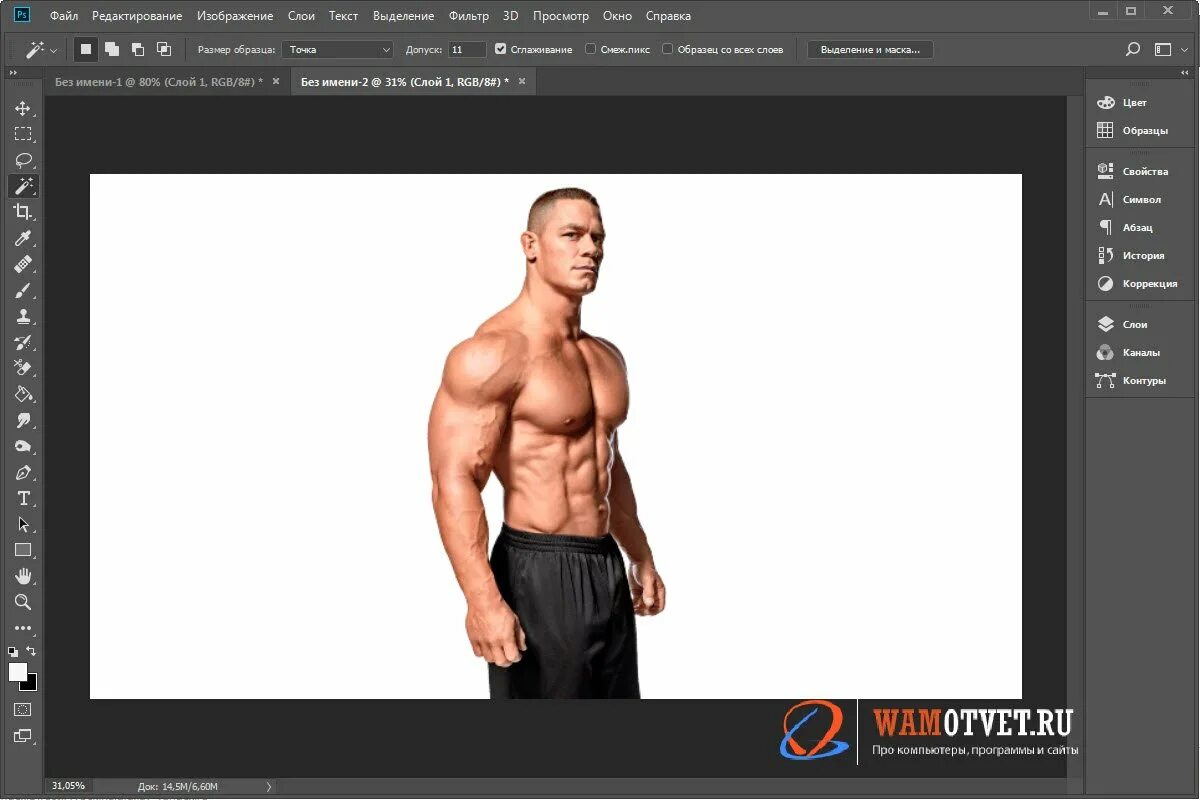Change screen mode icon at toolbar bottom

pos(22,736)
